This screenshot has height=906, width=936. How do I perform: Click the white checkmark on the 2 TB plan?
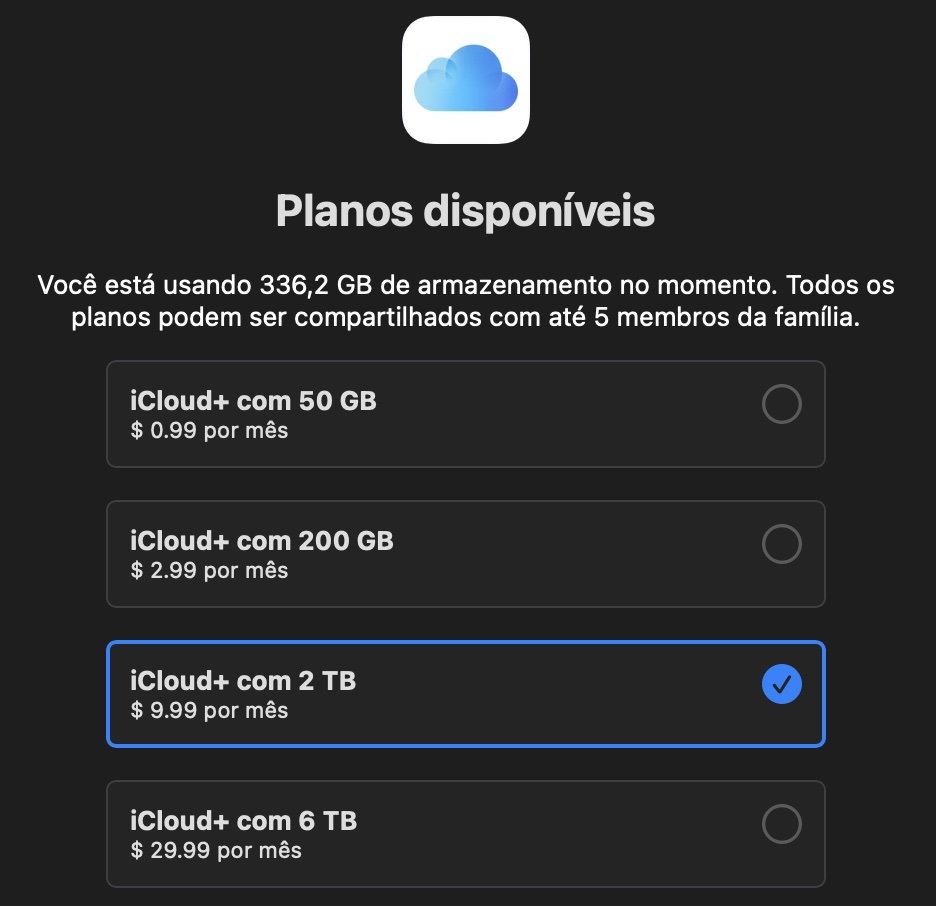782,684
